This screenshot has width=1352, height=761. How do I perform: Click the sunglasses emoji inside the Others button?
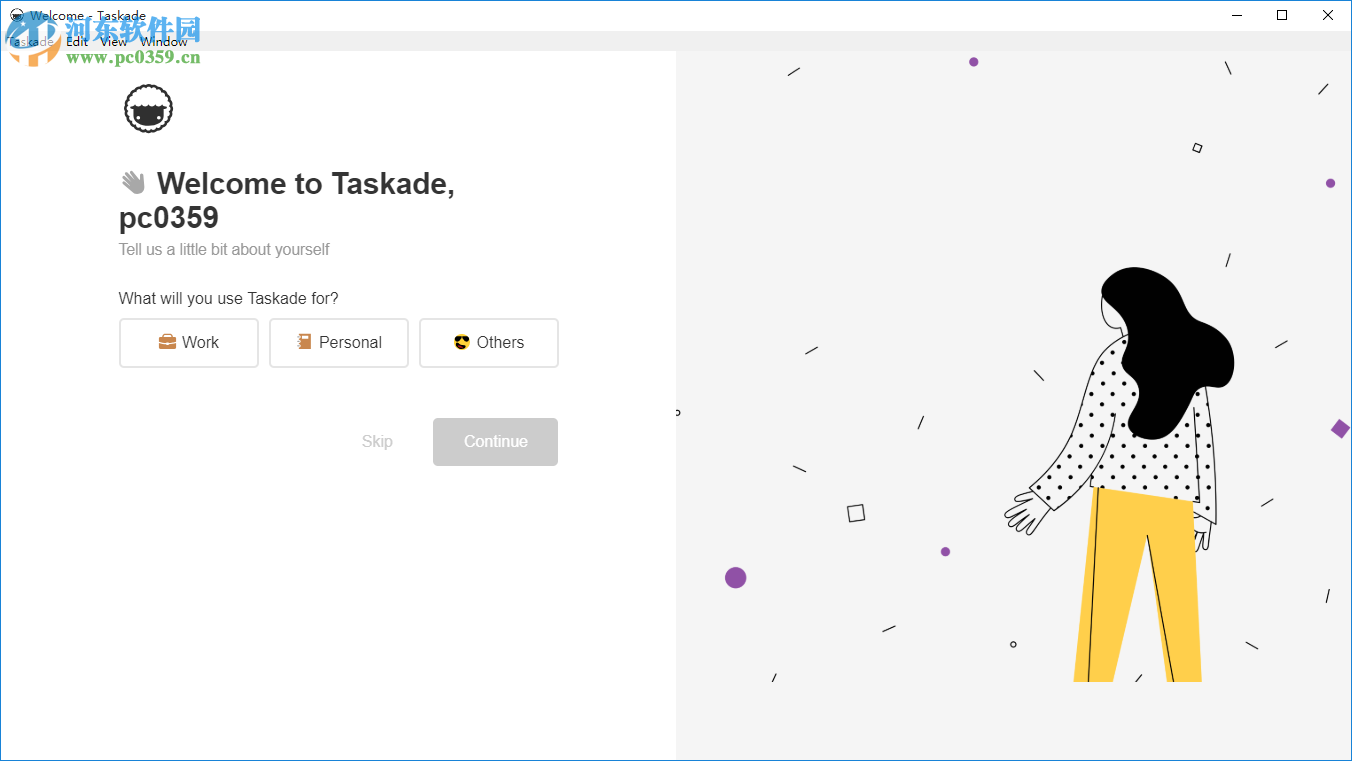462,342
